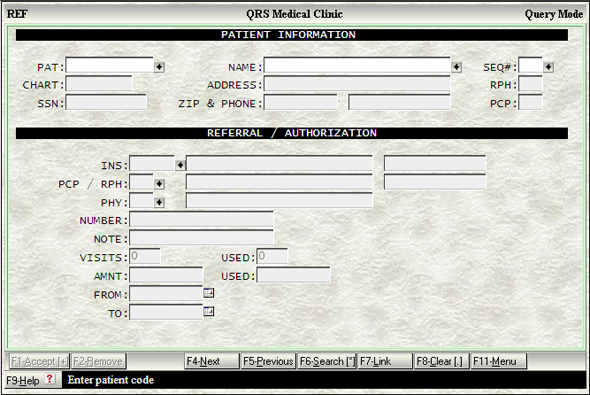The width and height of the screenshot is (590, 395).
Task: Click the USED visits field
Action: click(x=272, y=256)
